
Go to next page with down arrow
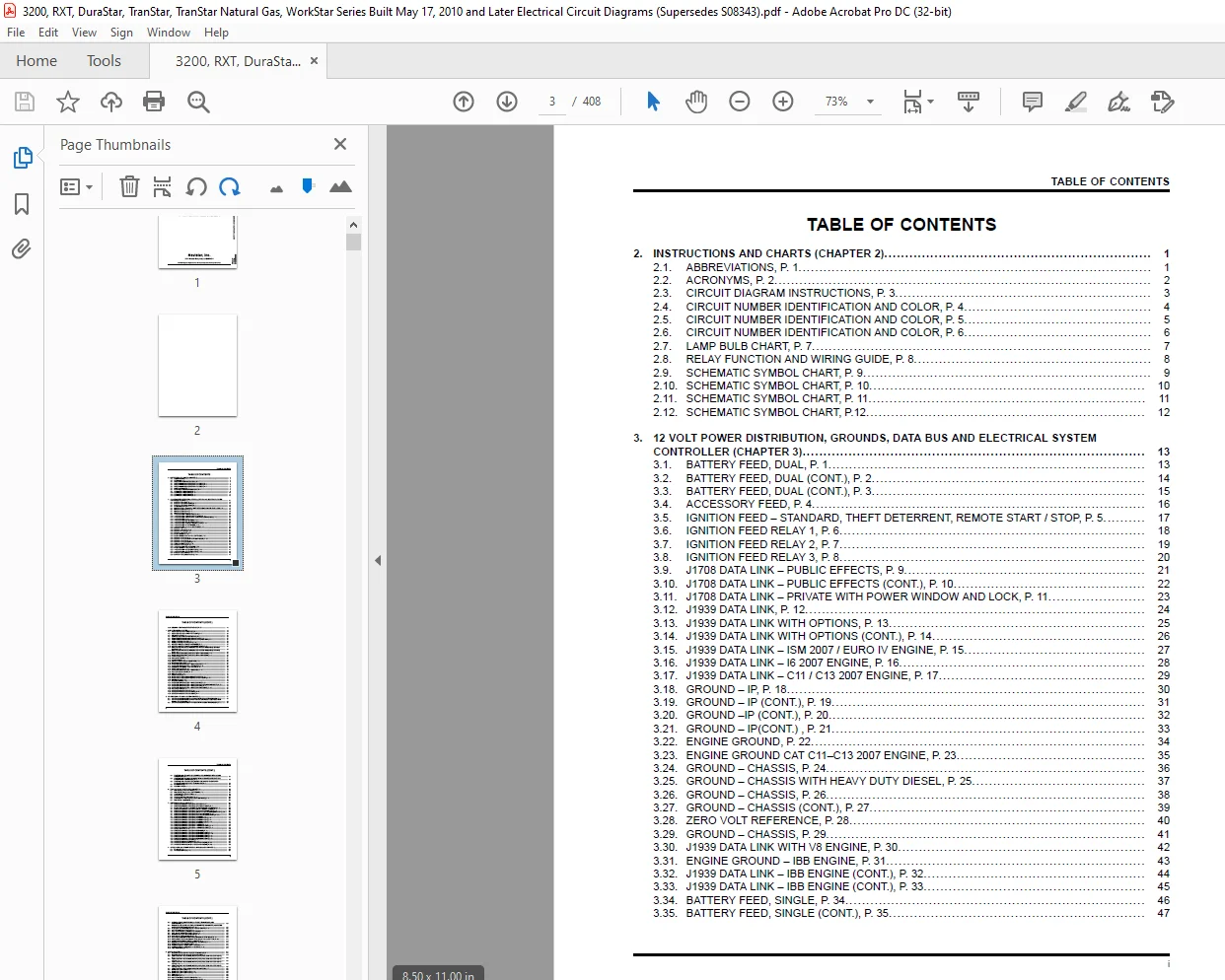507,102
